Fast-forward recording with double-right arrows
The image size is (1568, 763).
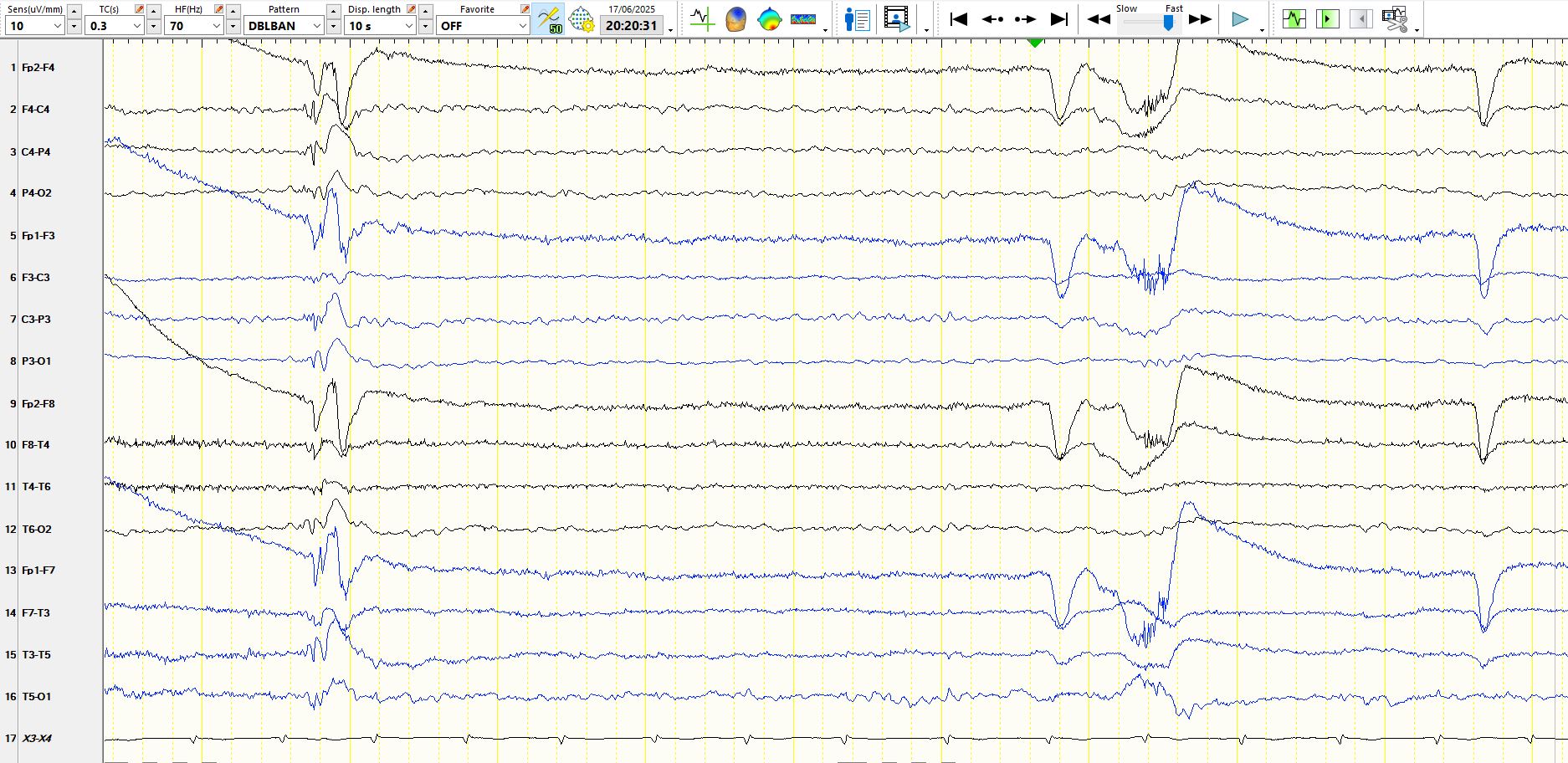pyautogui.click(x=1201, y=18)
